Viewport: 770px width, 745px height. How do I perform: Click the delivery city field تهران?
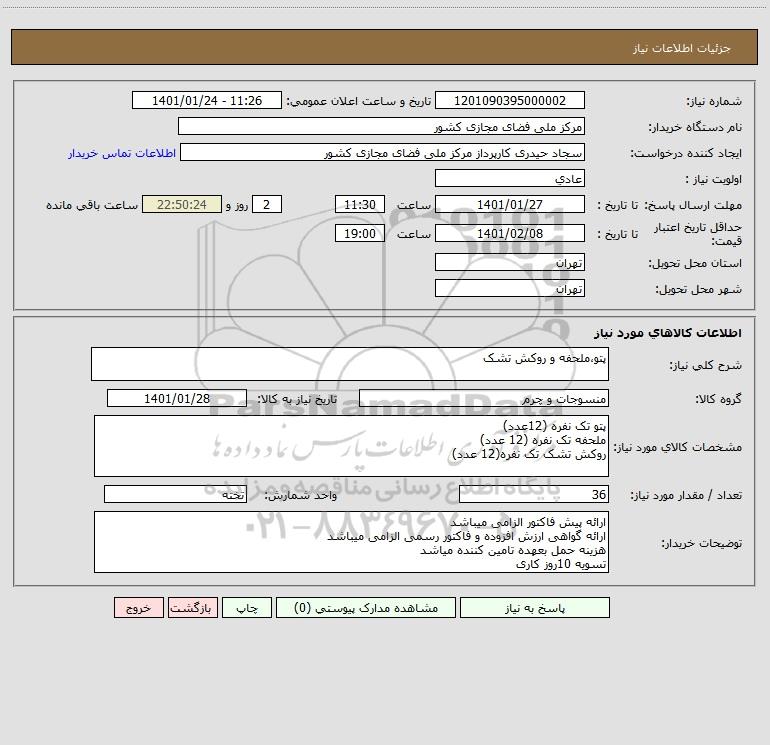(510, 288)
